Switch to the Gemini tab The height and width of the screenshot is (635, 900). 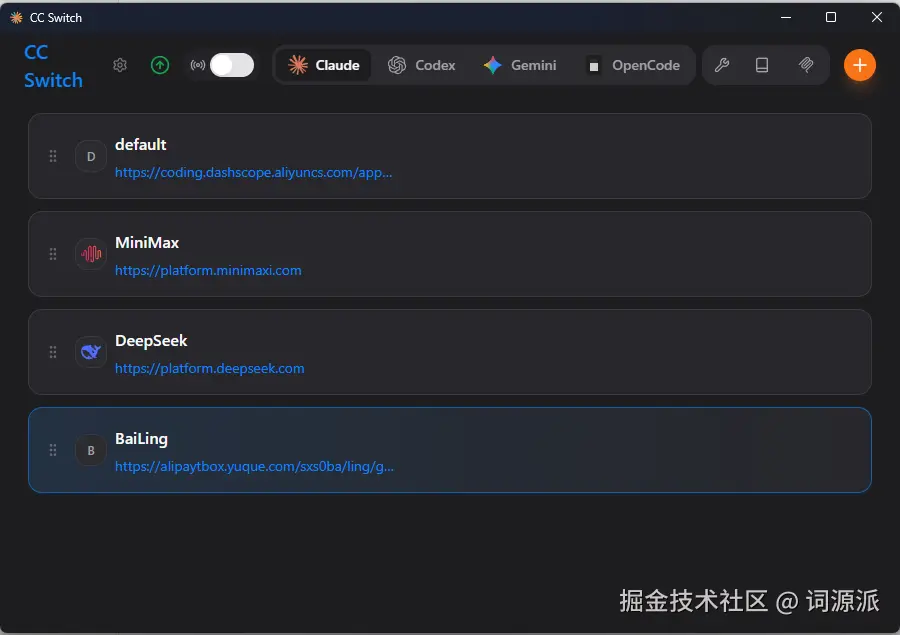pos(520,65)
